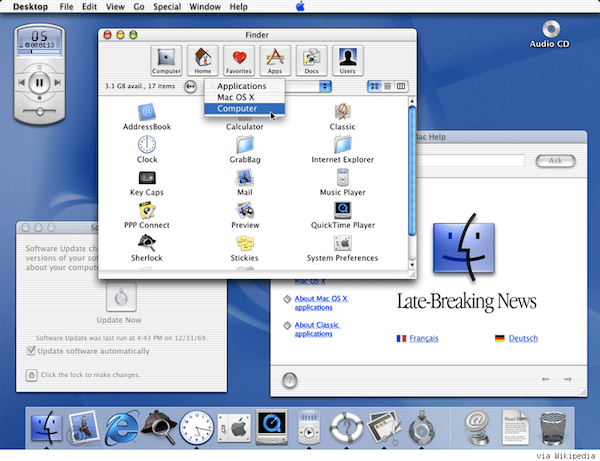The height and width of the screenshot is (461, 600).
Task: Select the Music Player icon
Action: pyautogui.click(x=342, y=178)
